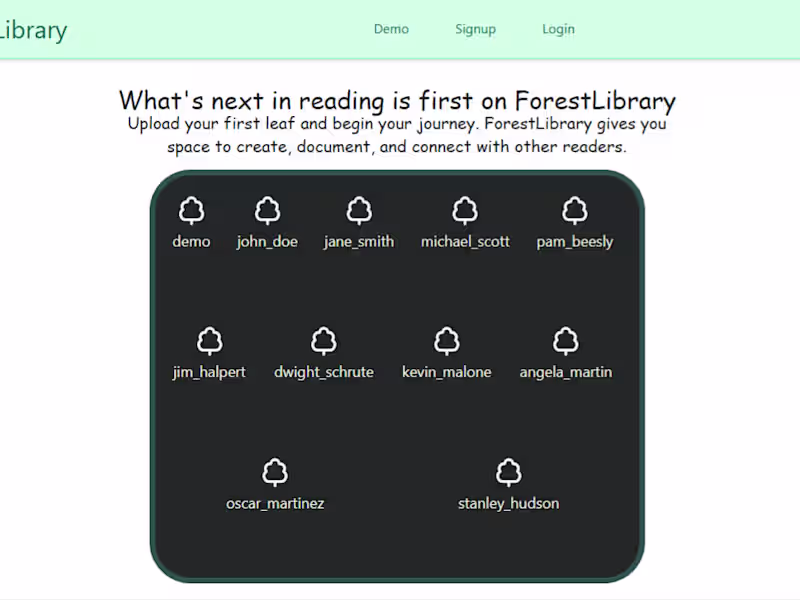Click the ForestLibrary logo text
Screen dimensions: 800x600
click(32, 30)
